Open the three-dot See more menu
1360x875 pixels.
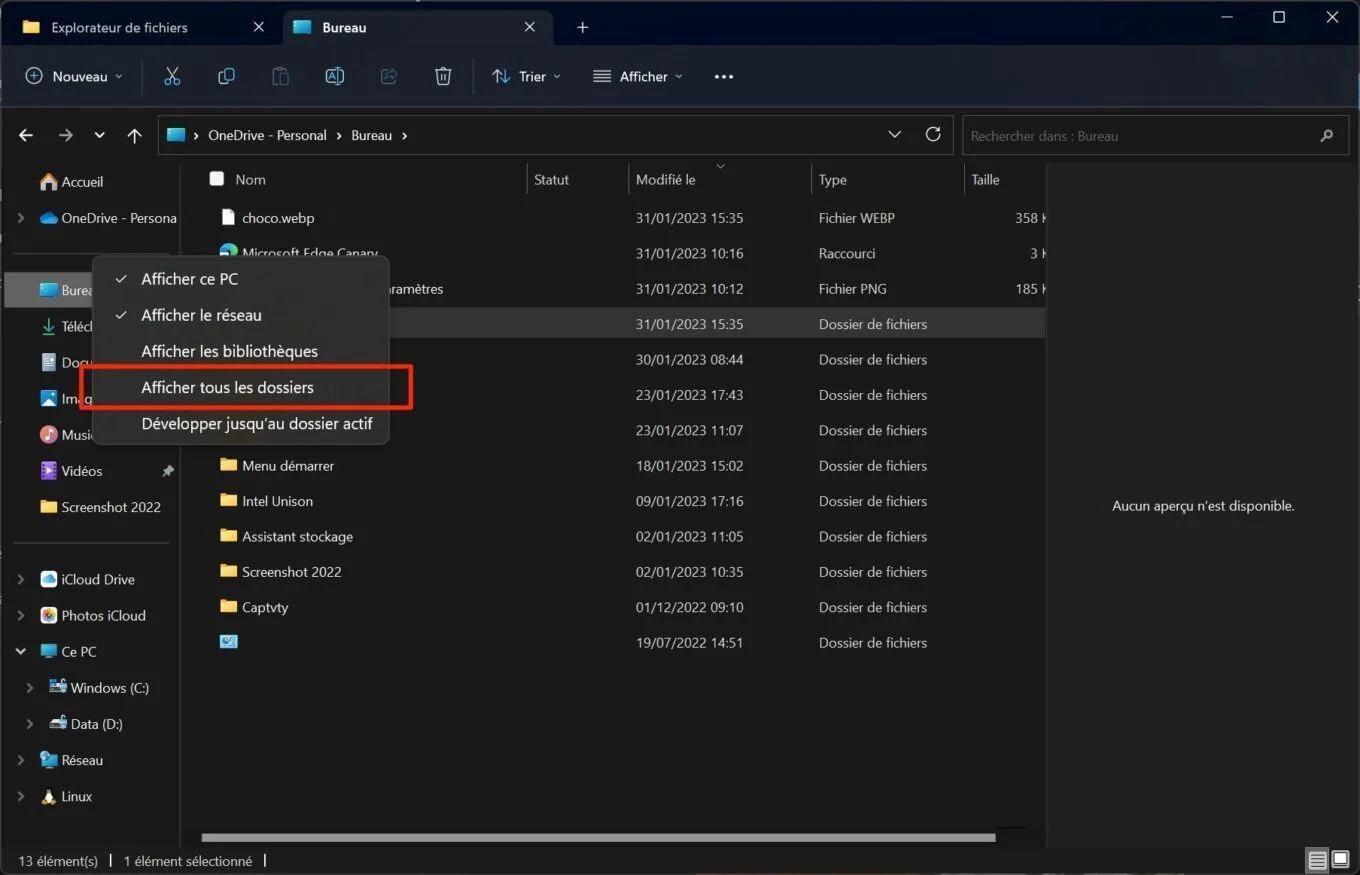(x=724, y=77)
